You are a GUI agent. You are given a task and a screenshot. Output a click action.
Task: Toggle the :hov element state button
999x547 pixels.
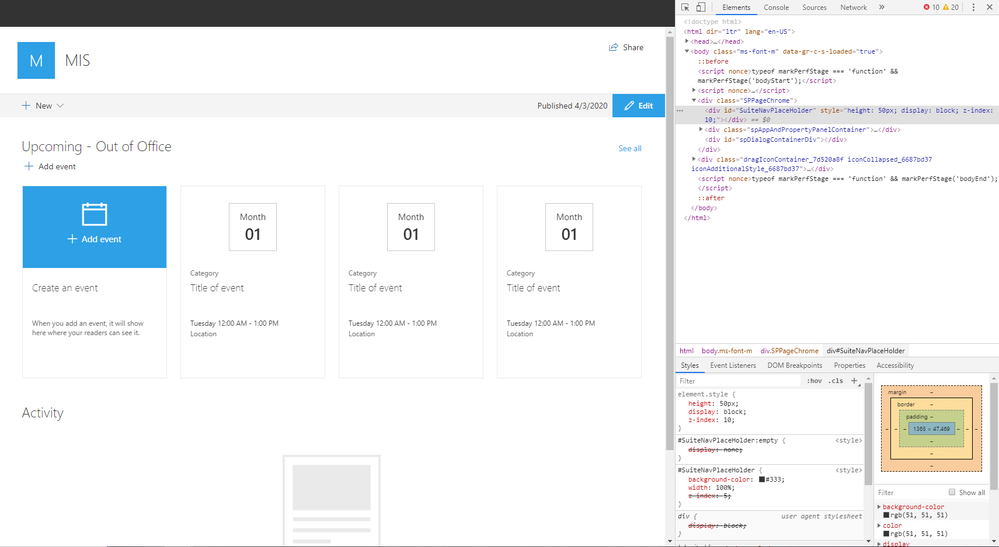pos(814,381)
